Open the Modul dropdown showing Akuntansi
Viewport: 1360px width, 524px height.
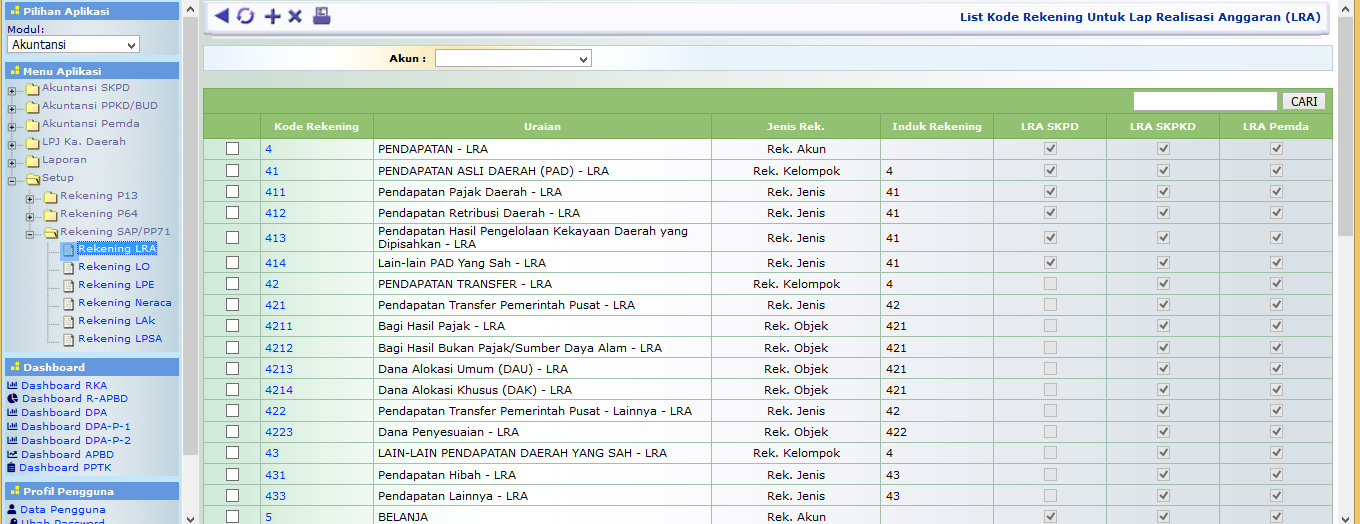(x=73, y=44)
